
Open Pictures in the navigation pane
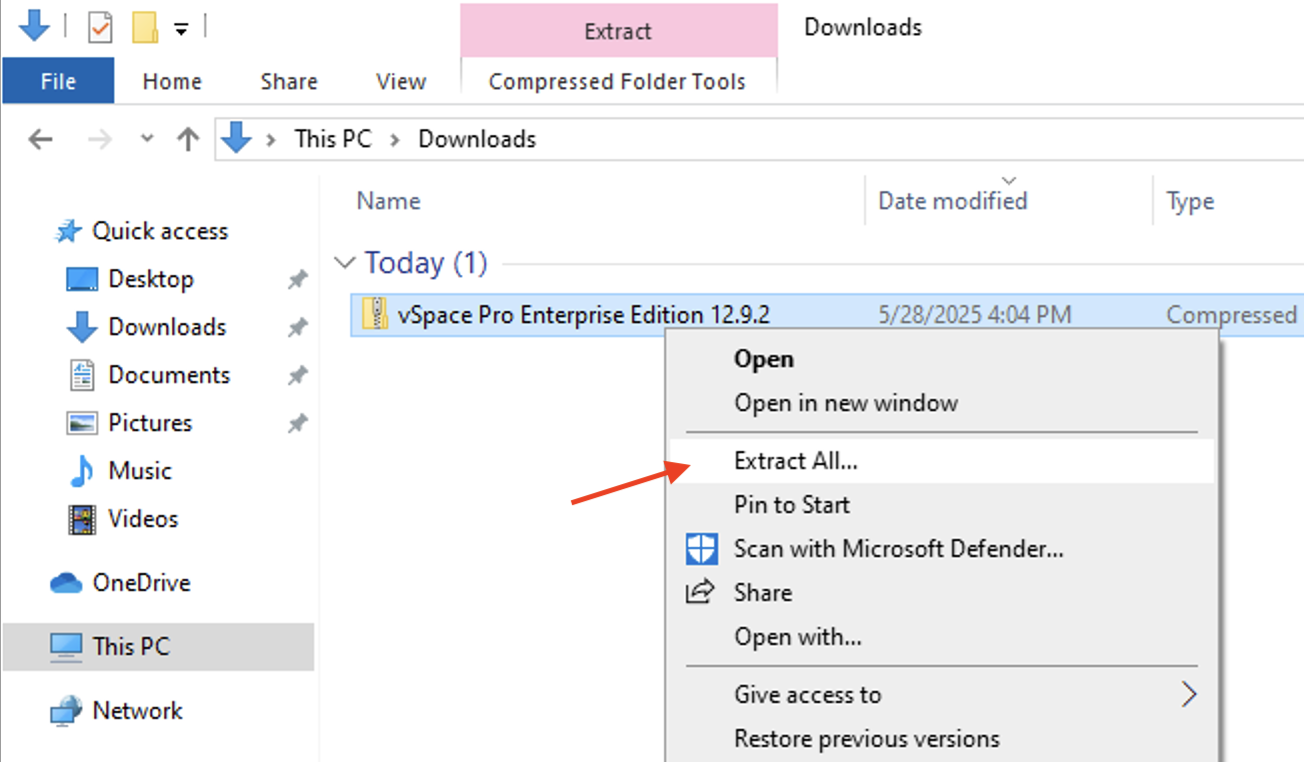coord(150,423)
